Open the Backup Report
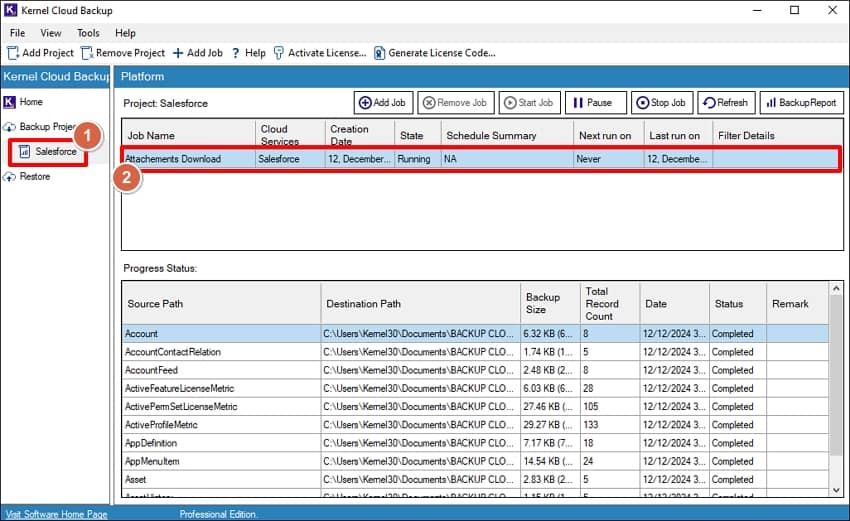Screen dimensions: 850x521 [x=802, y=102]
